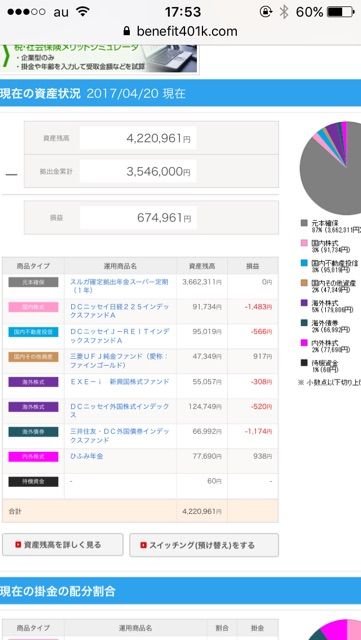Tap the blue 国内不動産投信 type tag
Screen dimensions: 361x640
pos(33,332)
